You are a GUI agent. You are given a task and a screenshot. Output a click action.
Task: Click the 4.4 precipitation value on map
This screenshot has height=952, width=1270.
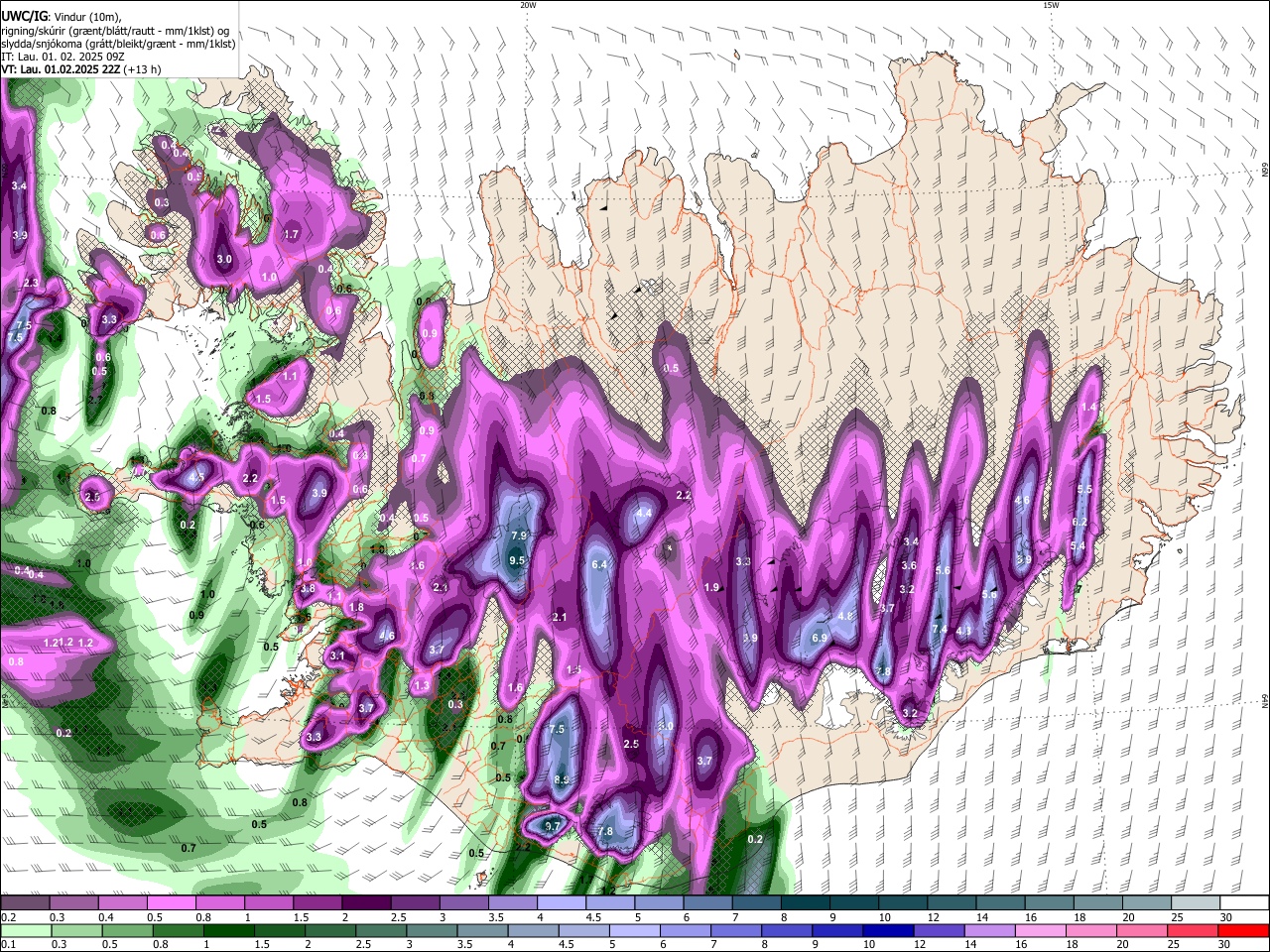click(x=645, y=513)
